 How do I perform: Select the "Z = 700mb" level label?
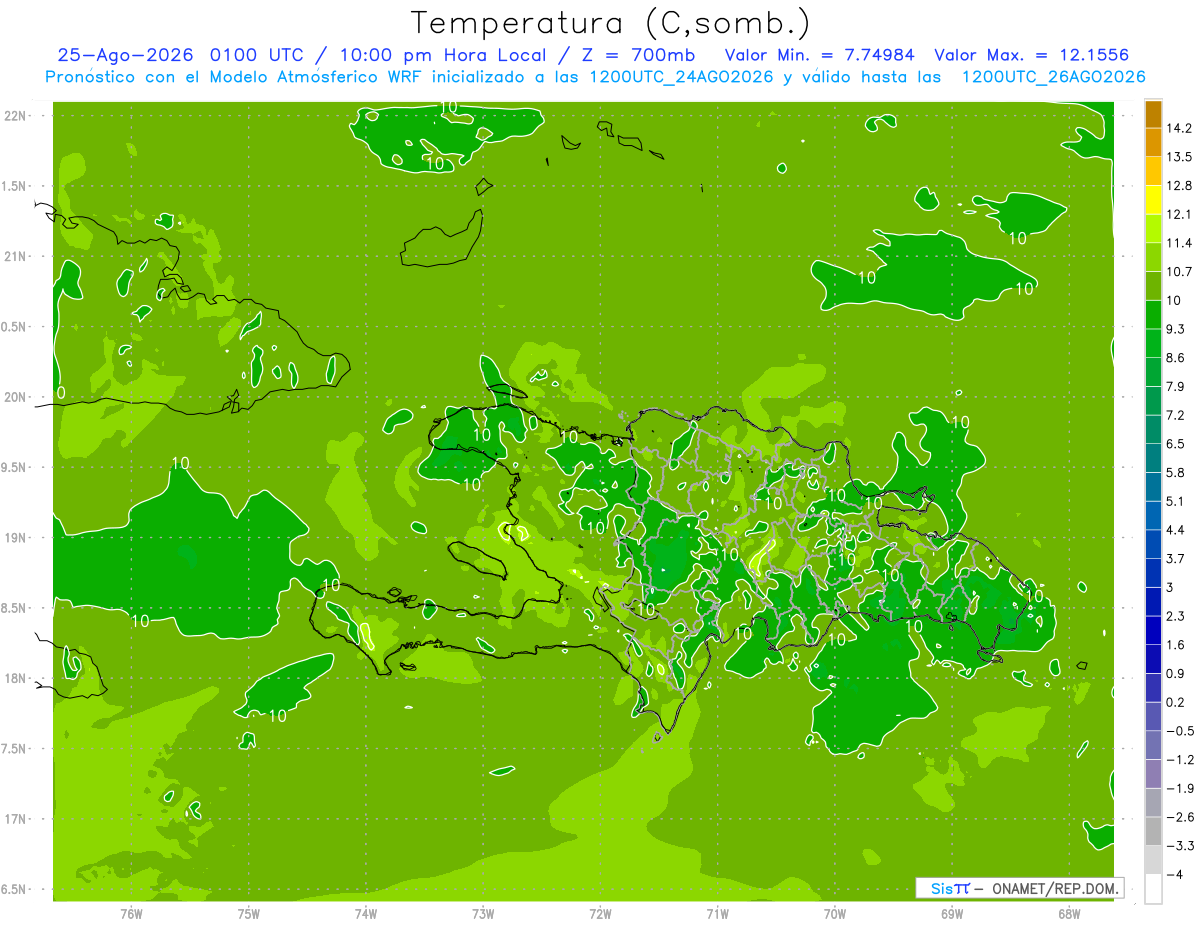(637, 55)
